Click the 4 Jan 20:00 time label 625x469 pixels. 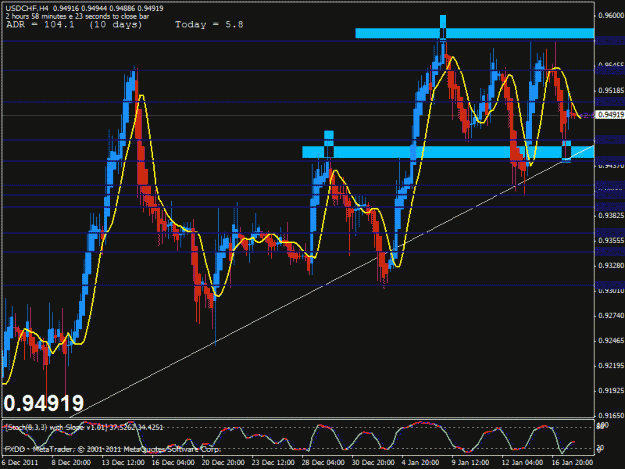click(x=421, y=463)
